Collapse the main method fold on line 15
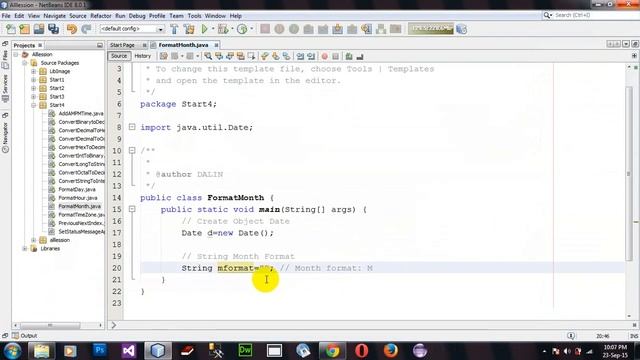This screenshot has height=360, width=640. coord(132,209)
